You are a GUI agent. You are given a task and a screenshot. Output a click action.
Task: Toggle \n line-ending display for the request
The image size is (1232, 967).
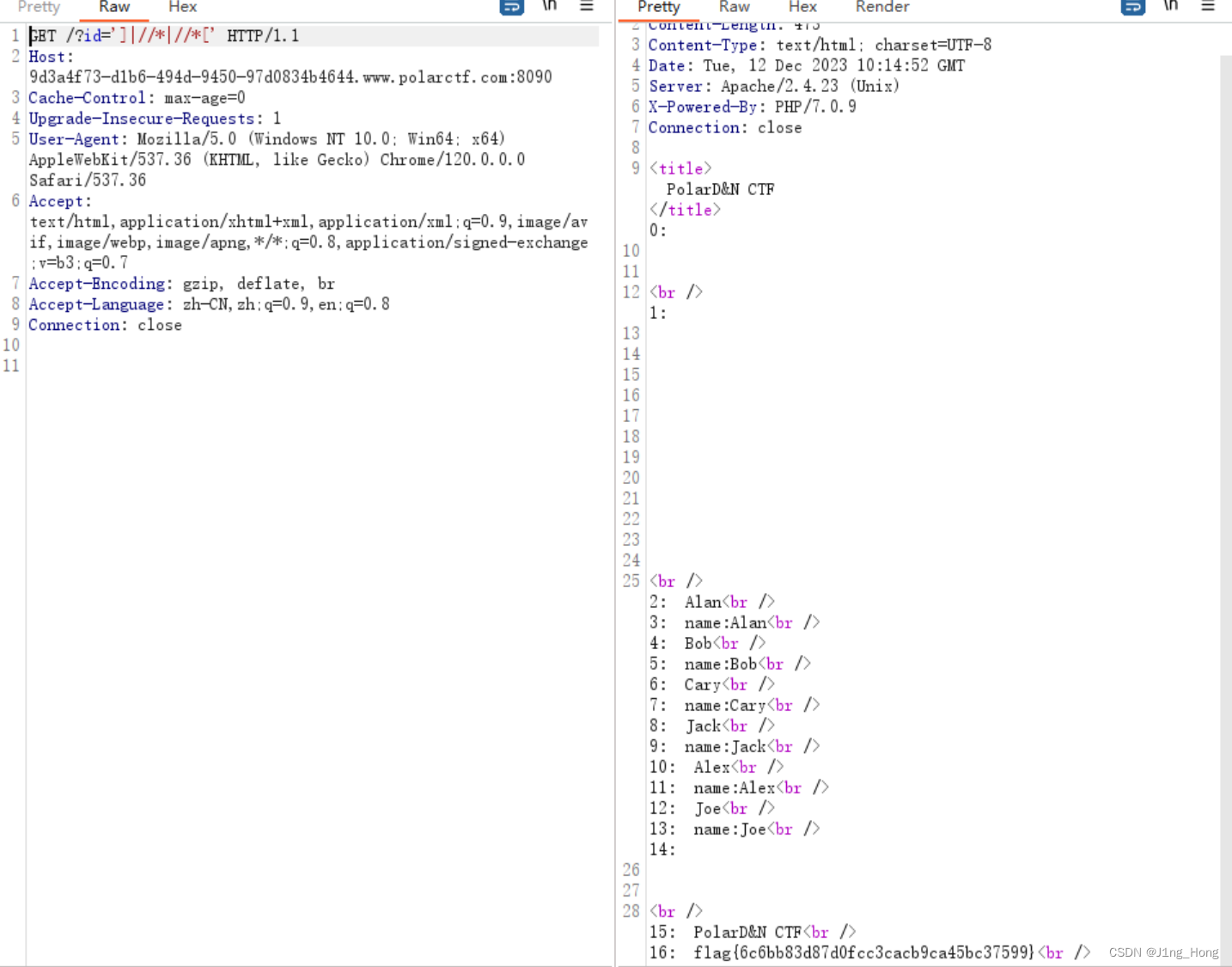(x=549, y=7)
